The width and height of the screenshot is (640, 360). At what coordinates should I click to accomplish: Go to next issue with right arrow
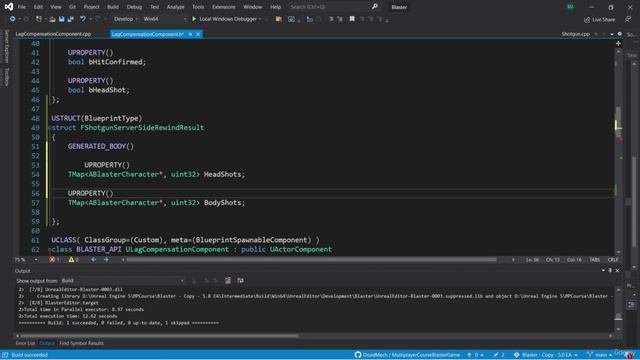pos(106,260)
